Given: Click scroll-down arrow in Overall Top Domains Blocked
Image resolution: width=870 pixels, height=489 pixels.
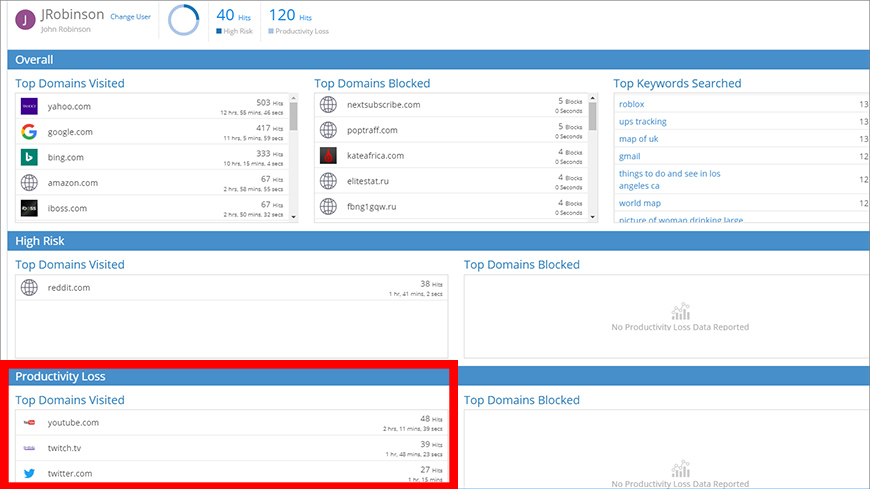Looking at the screenshot, I should pyautogui.click(x=593, y=217).
